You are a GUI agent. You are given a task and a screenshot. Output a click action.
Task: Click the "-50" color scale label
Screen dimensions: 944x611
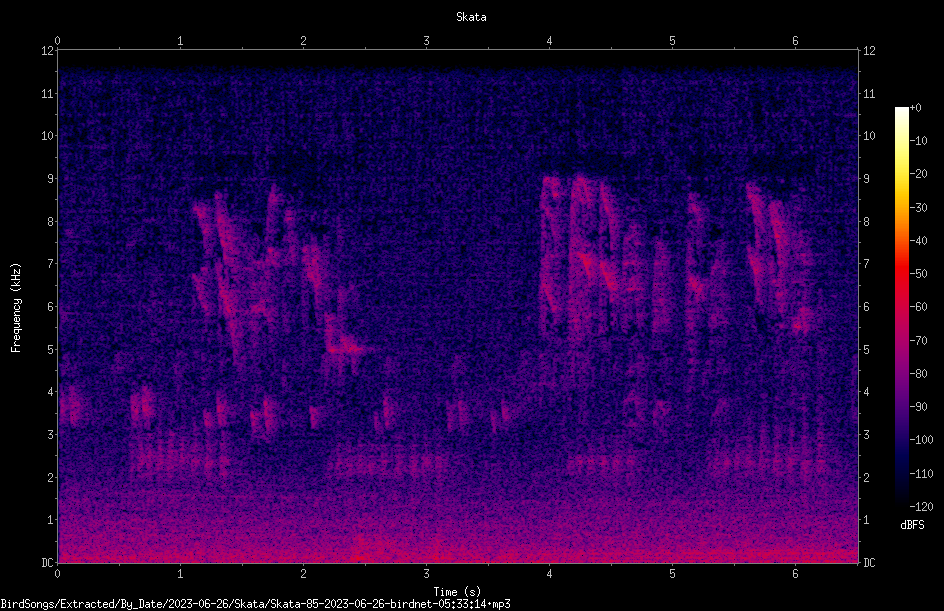(918, 274)
